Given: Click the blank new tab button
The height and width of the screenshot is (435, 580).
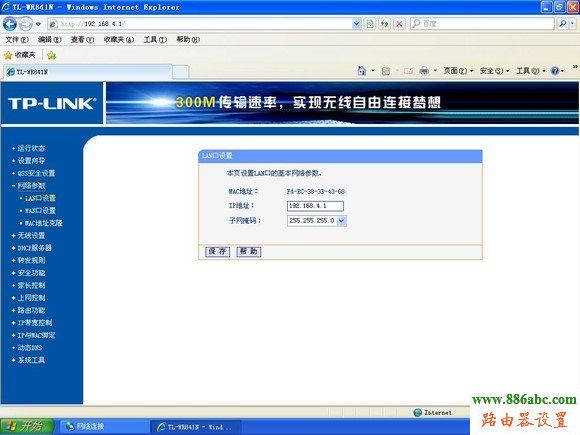Looking at the screenshot, I should [181, 72].
